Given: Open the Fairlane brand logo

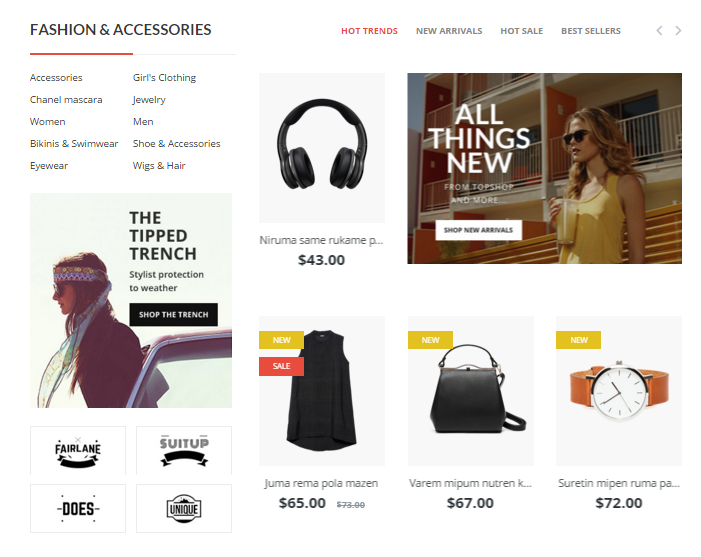Looking at the screenshot, I should (x=78, y=451).
